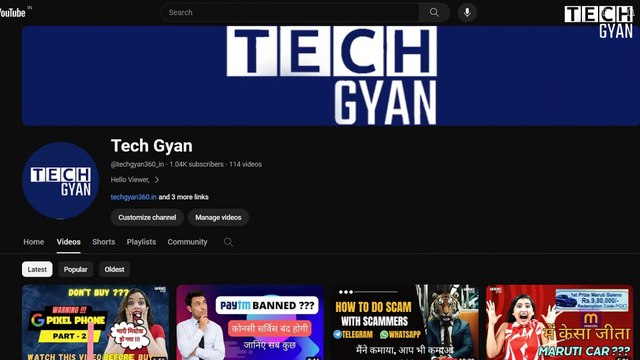Image resolution: width=640 pixels, height=360 pixels.
Task: Click the '114 videos' count text
Action: [x=245, y=164]
